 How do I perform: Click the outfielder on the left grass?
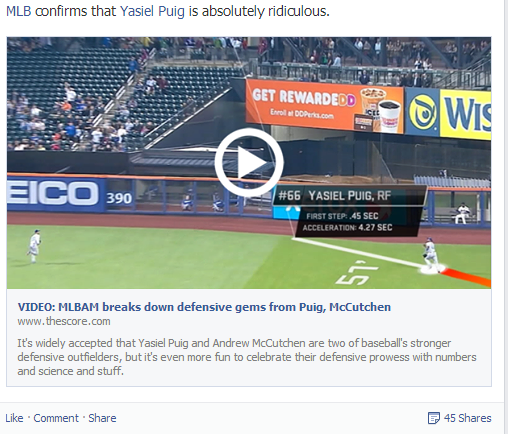(x=34, y=246)
